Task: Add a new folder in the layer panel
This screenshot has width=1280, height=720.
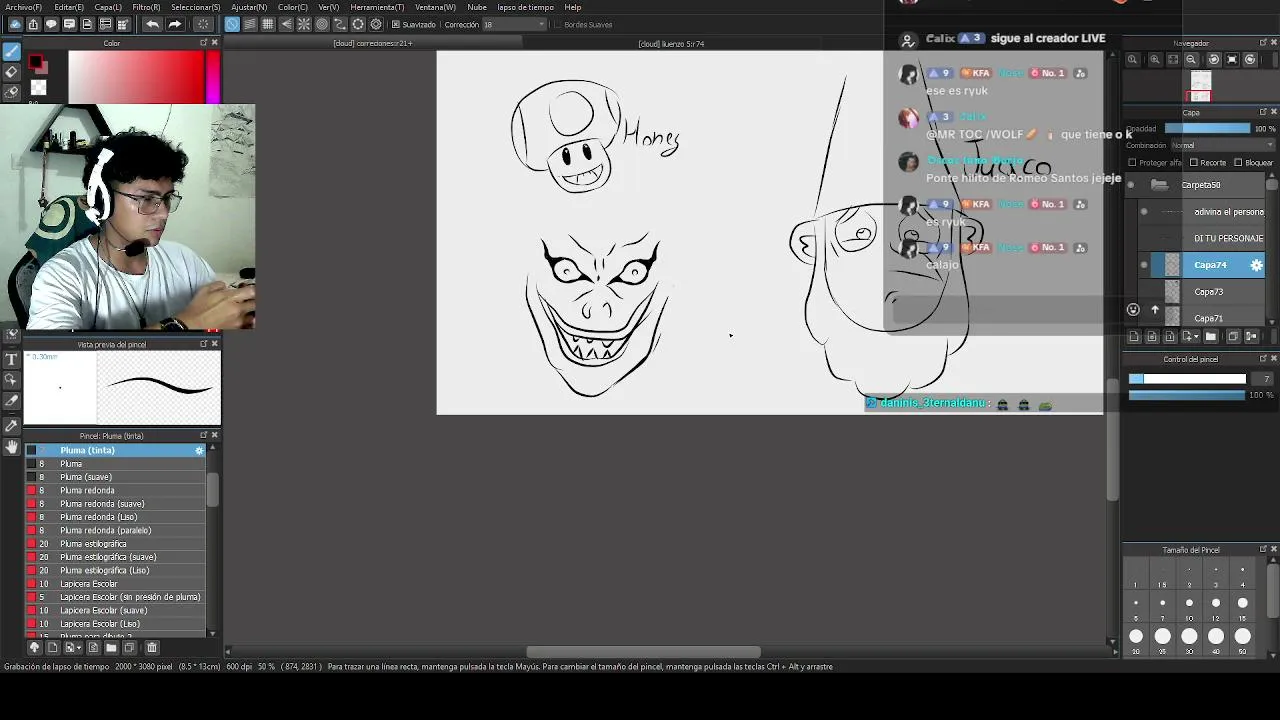Action: 1211,337
